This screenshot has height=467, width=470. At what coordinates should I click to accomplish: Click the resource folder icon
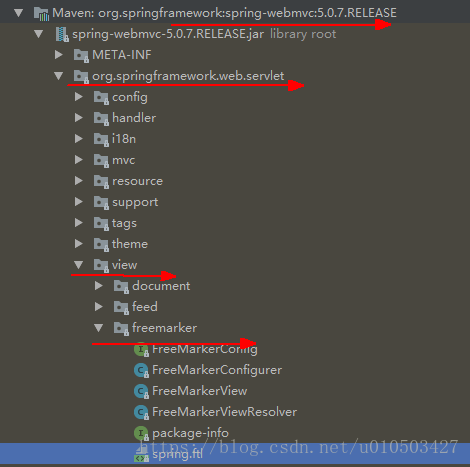pos(101,181)
